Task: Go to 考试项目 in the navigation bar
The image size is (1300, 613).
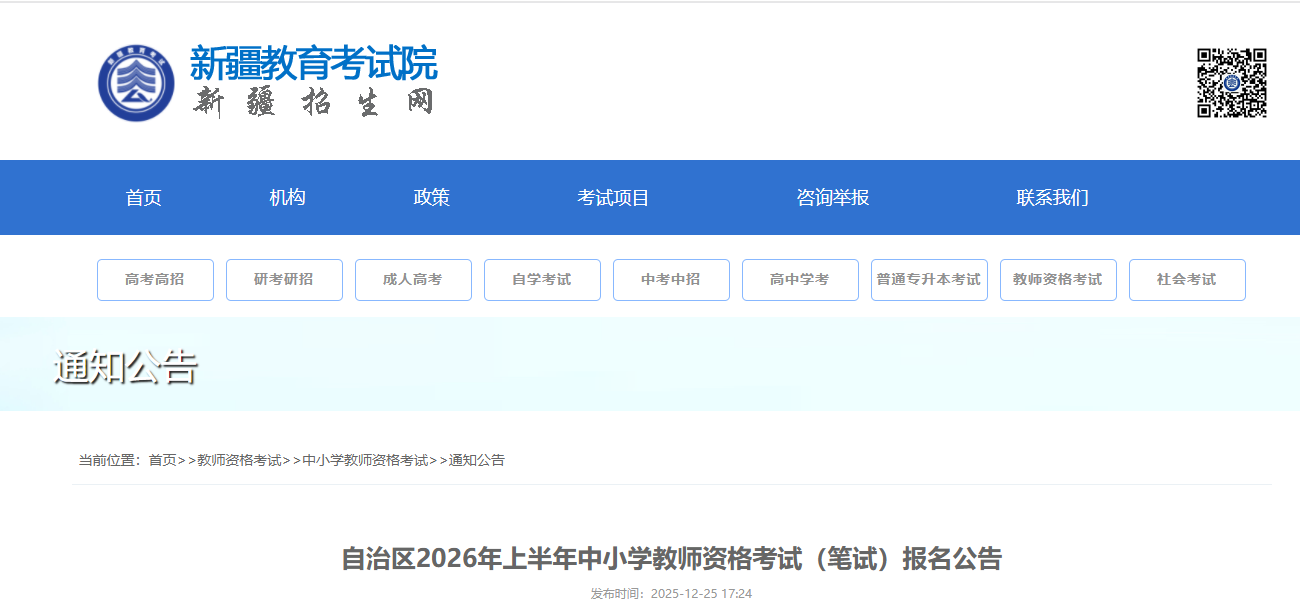Action: pyautogui.click(x=613, y=198)
